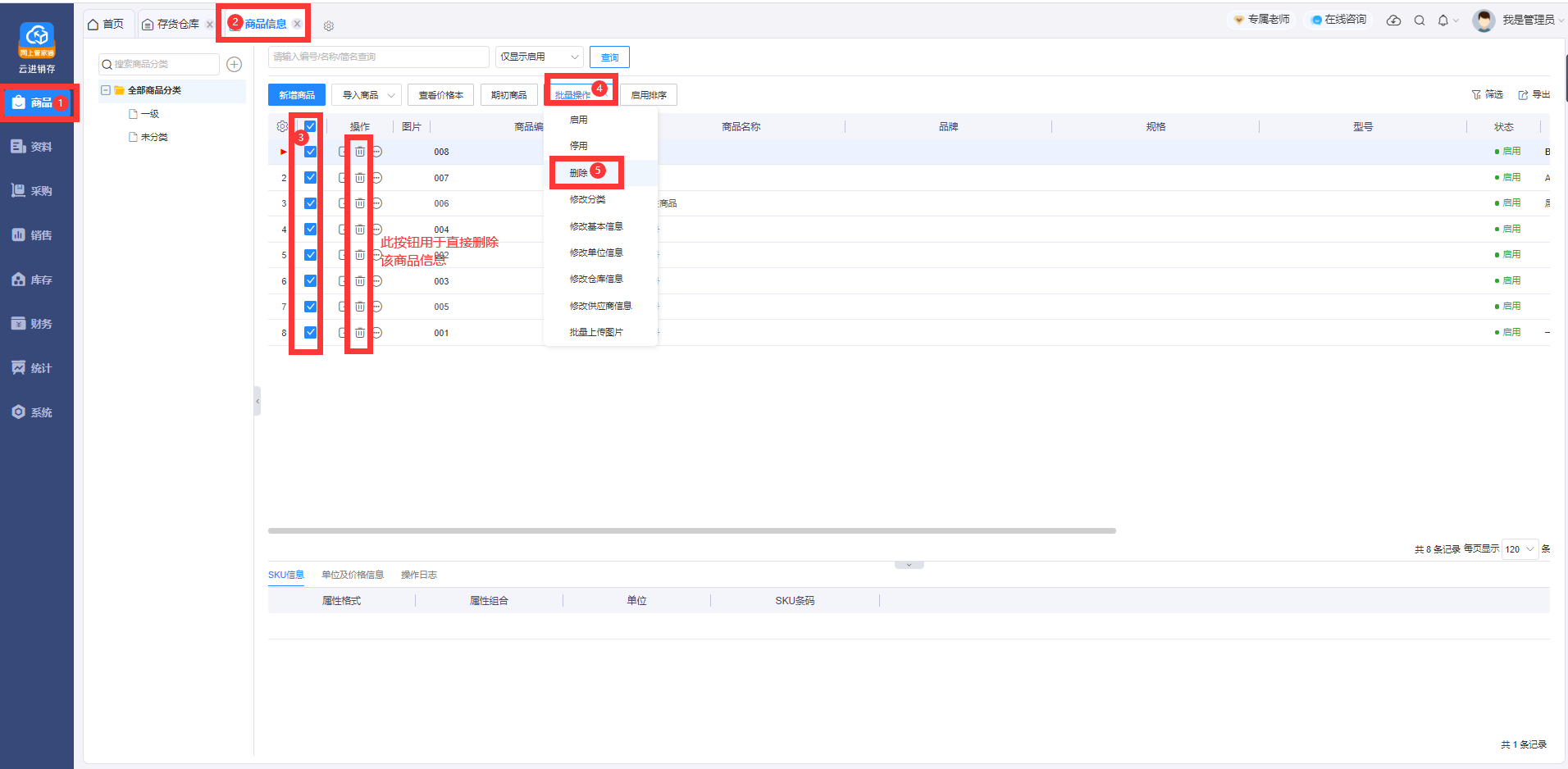The width and height of the screenshot is (1568, 769).
Task: Open the 库存 sidebar module
Action: pyautogui.click(x=33, y=280)
